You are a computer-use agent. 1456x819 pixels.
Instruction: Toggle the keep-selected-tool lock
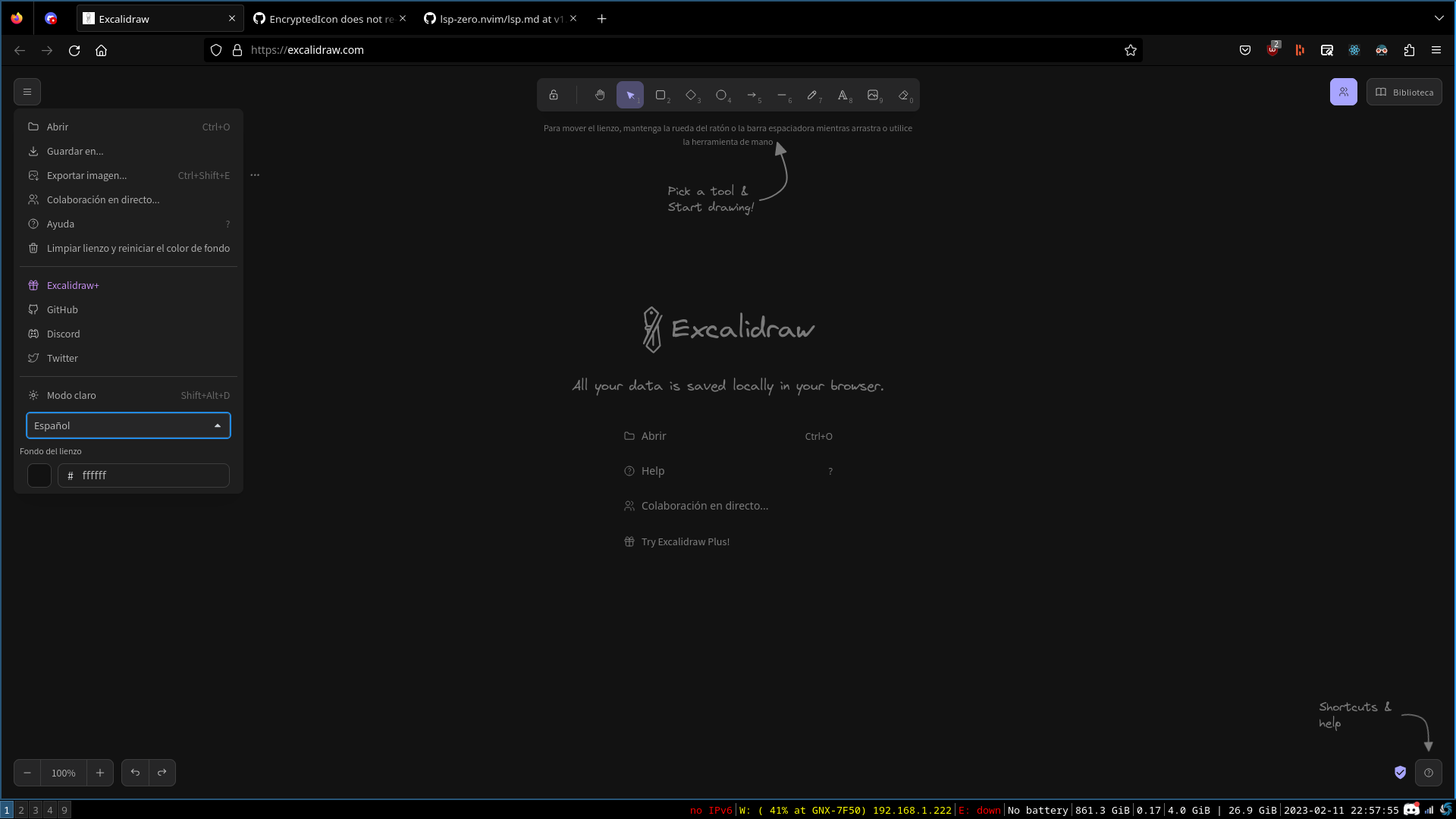[x=554, y=95]
